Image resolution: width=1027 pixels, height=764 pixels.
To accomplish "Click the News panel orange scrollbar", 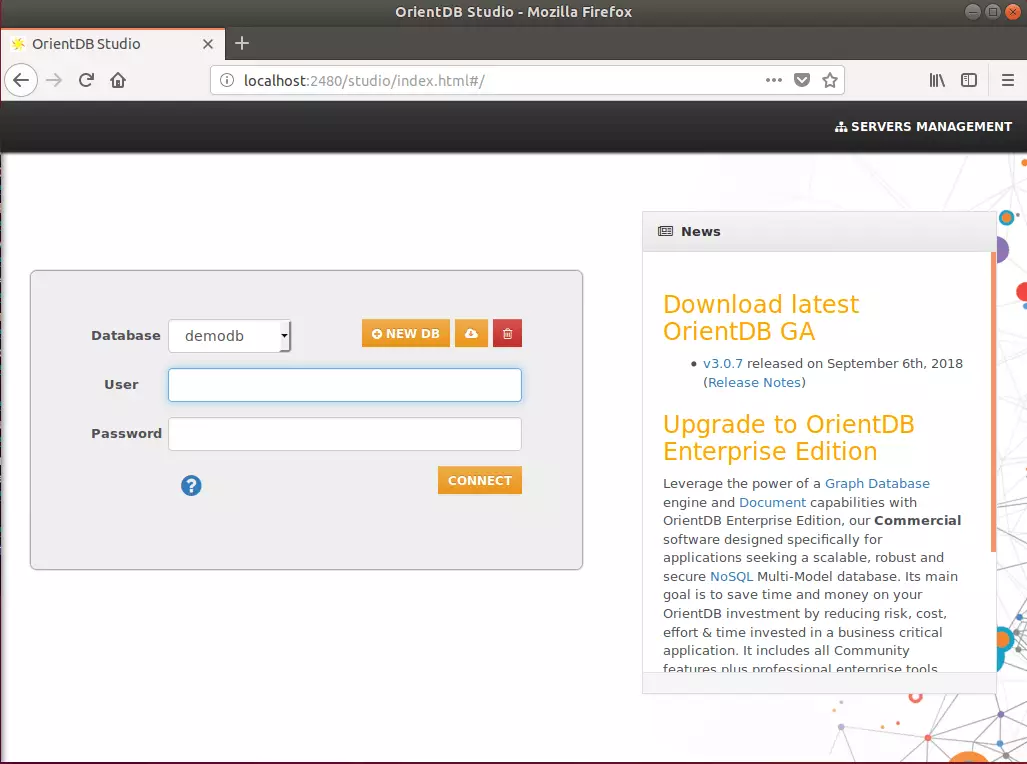I will click(x=993, y=401).
